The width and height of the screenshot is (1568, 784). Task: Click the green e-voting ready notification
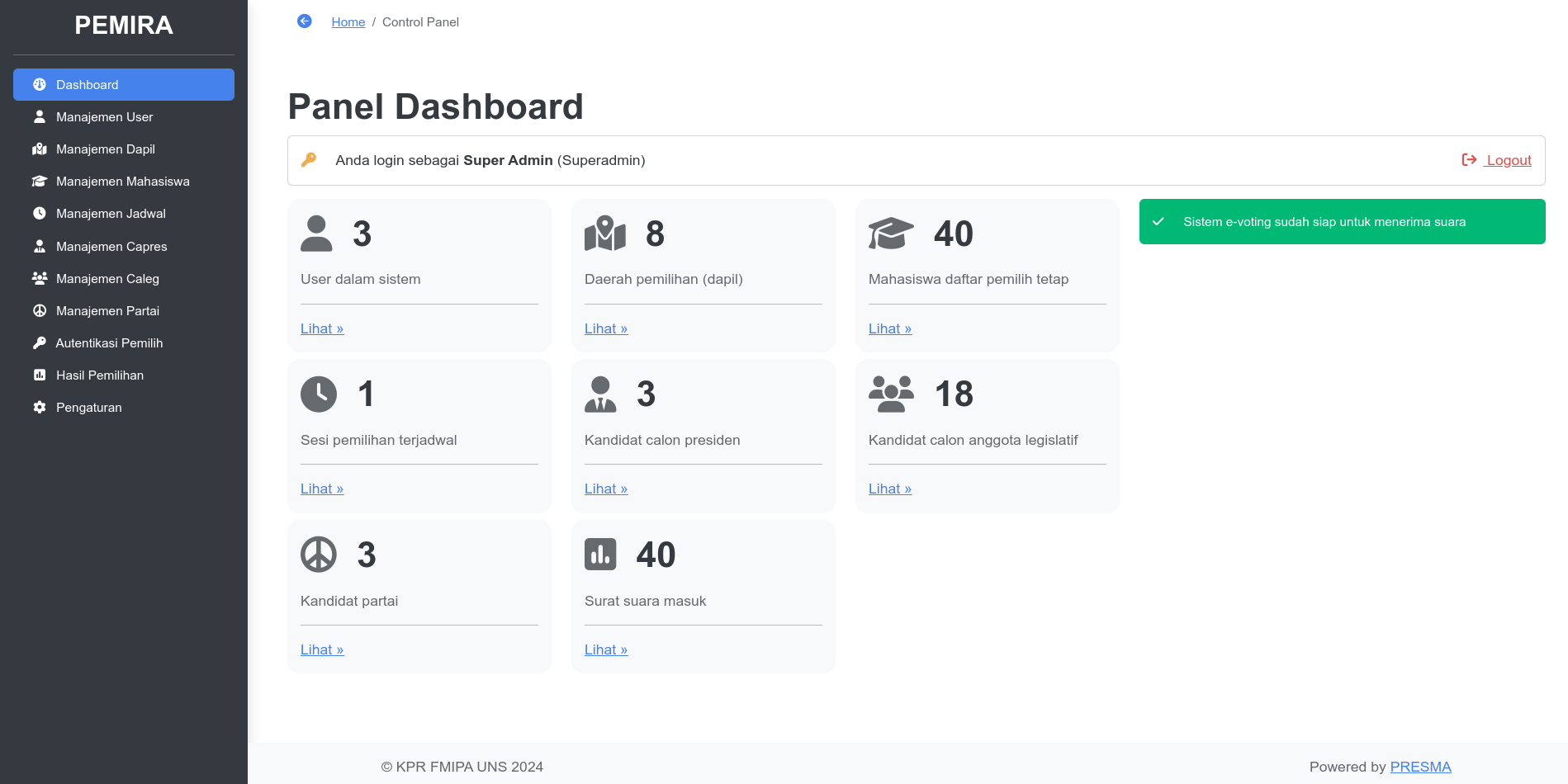tap(1342, 222)
